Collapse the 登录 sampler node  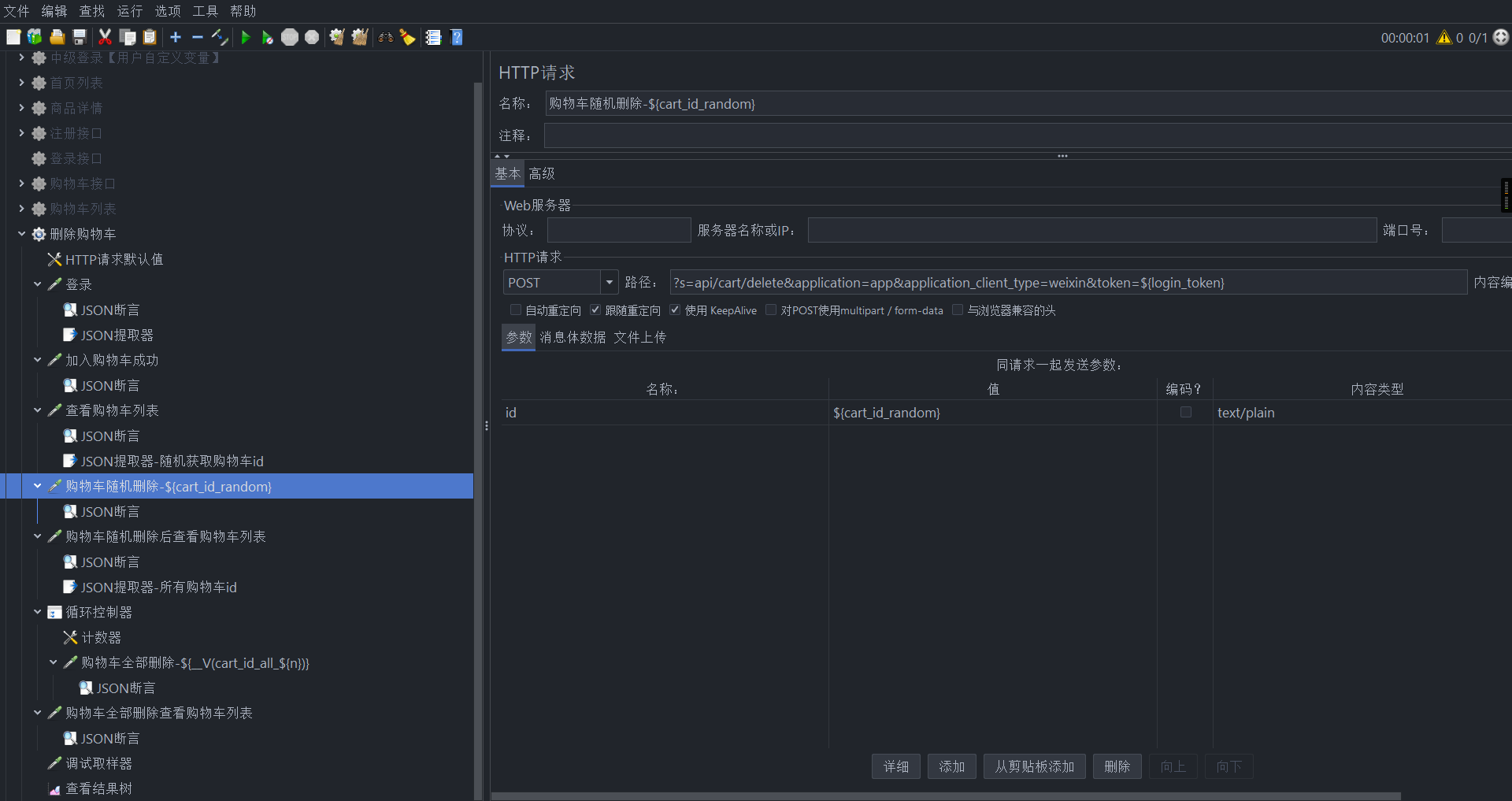pyautogui.click(x=37, y=284)
